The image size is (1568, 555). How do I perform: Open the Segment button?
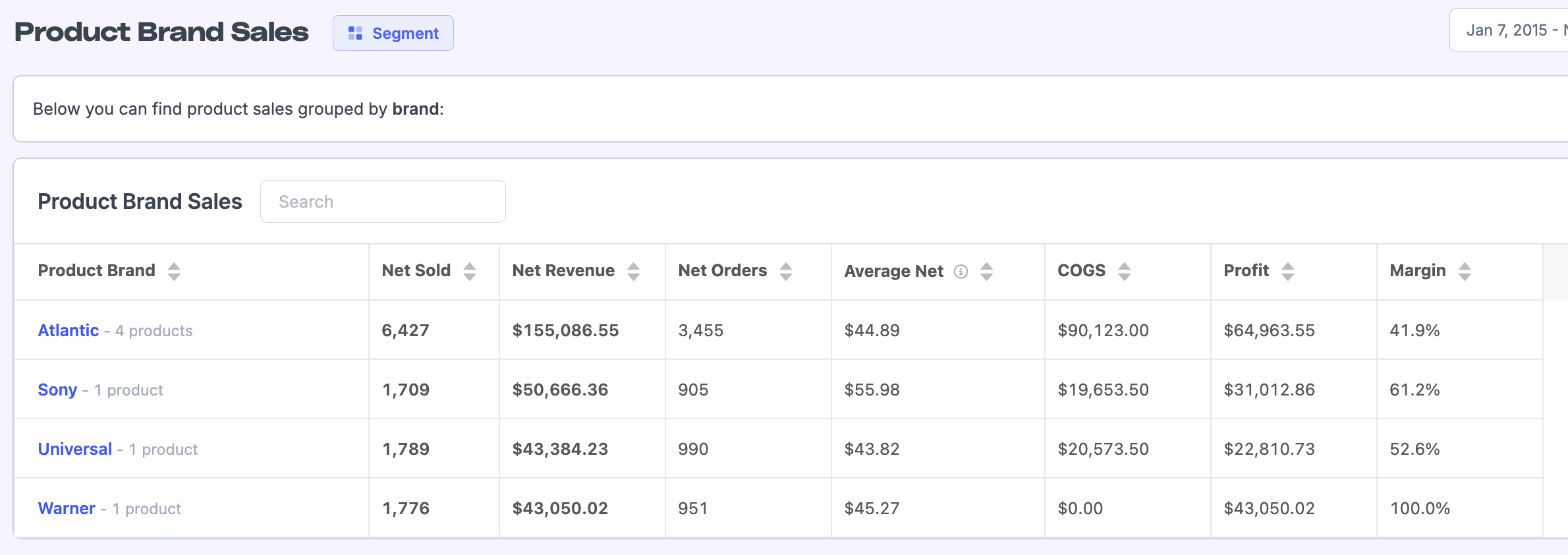tap(393, 34)
